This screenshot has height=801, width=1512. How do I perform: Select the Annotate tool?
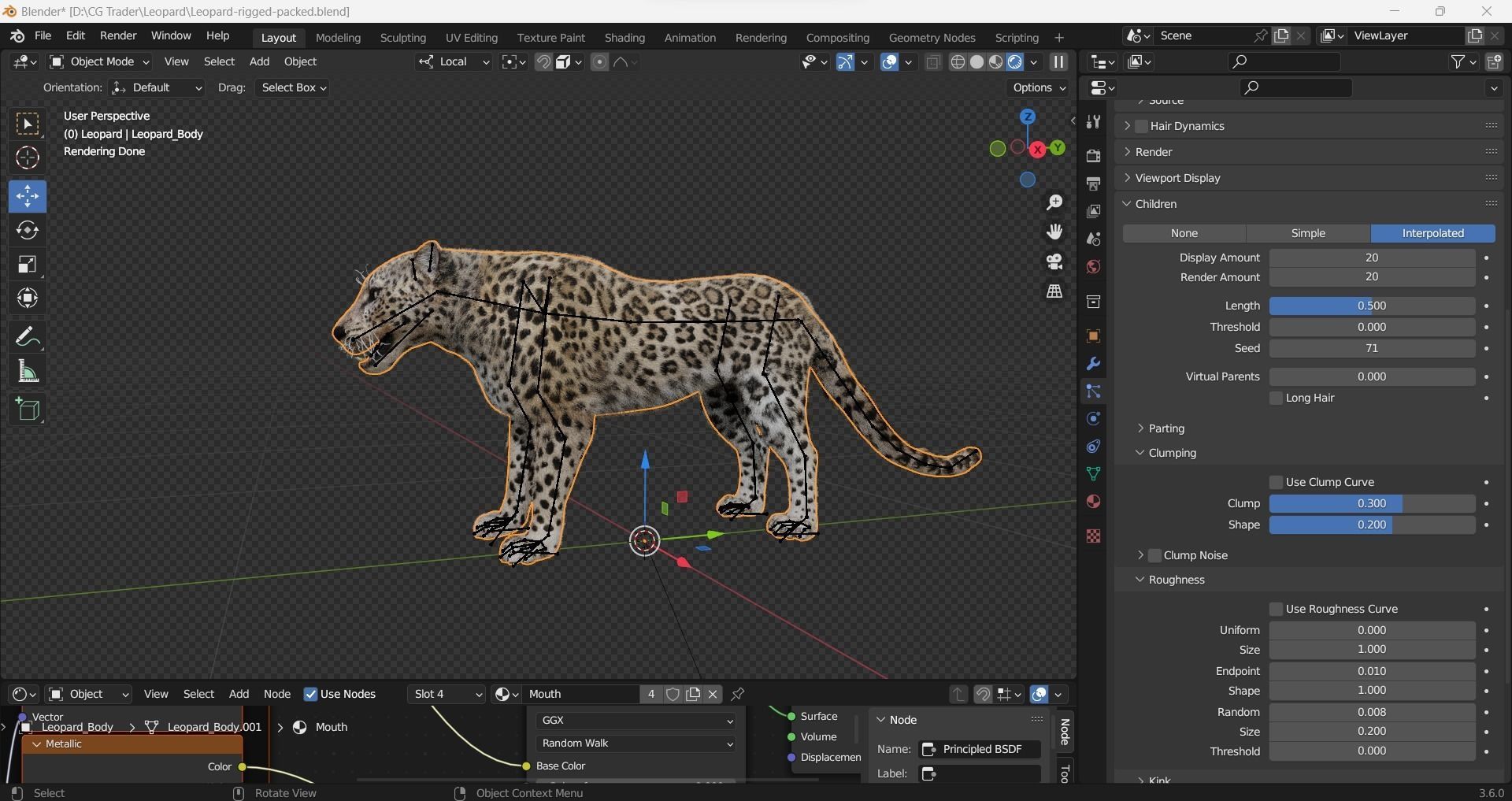28,337
